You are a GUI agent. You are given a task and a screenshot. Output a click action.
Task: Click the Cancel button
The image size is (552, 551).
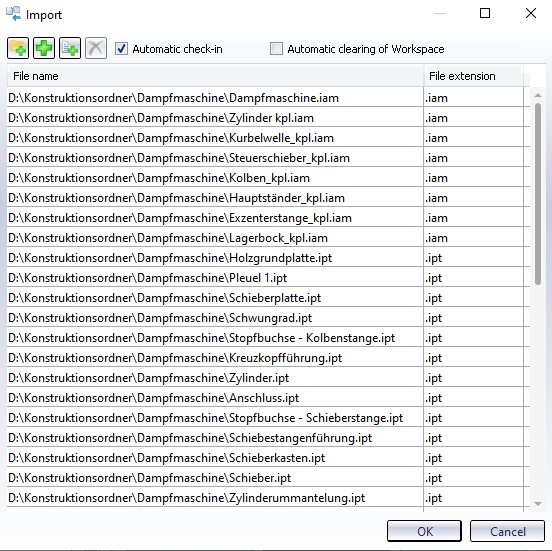coord(507,531)
